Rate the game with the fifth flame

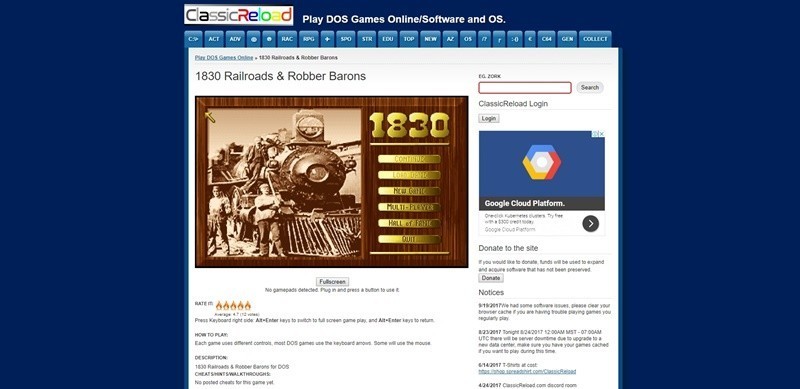pyautogui.click(x=248, y=305)
